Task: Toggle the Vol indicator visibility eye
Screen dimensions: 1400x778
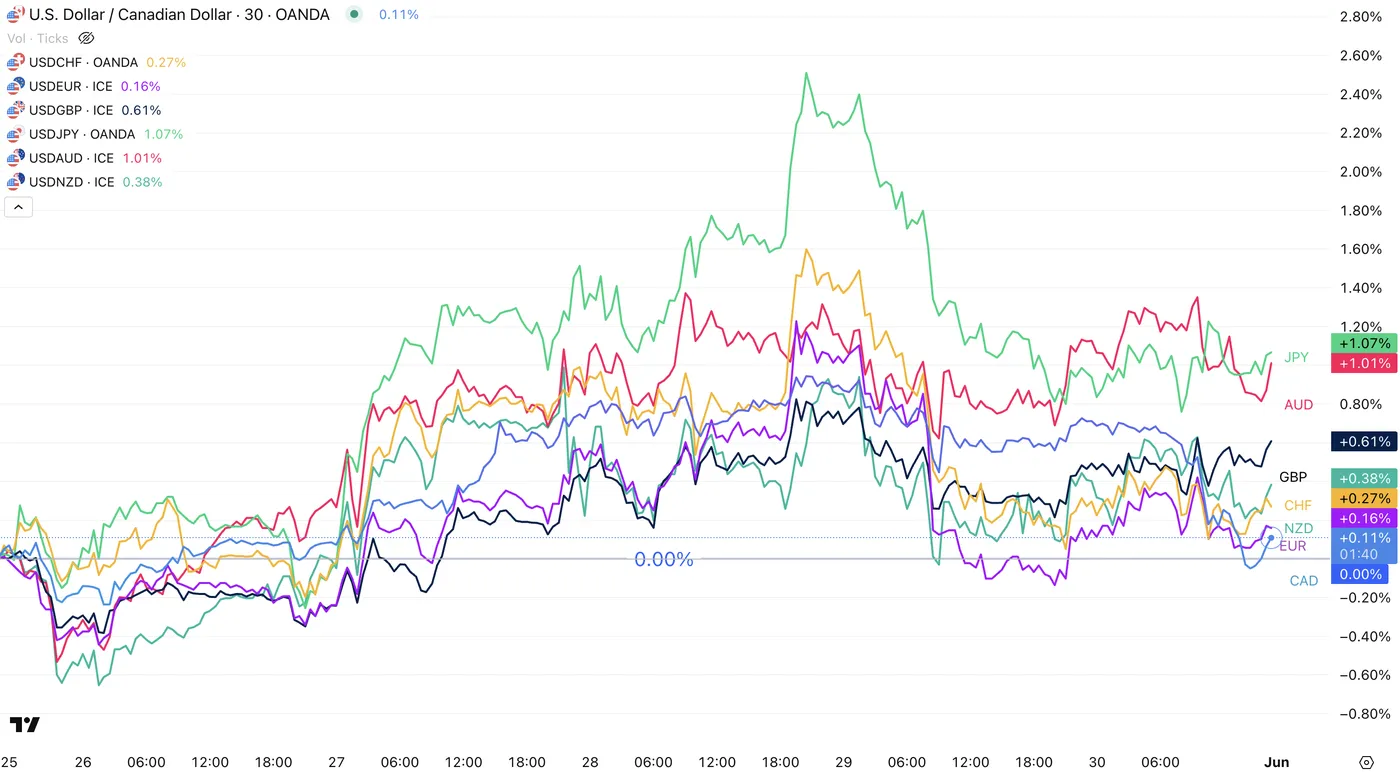Action: click(86, 39)
